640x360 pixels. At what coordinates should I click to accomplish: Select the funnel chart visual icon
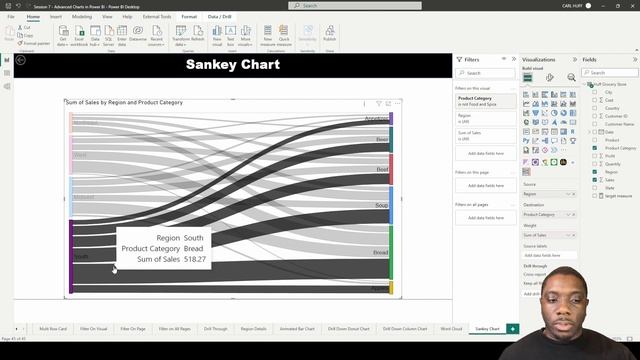tap(535, 113)
